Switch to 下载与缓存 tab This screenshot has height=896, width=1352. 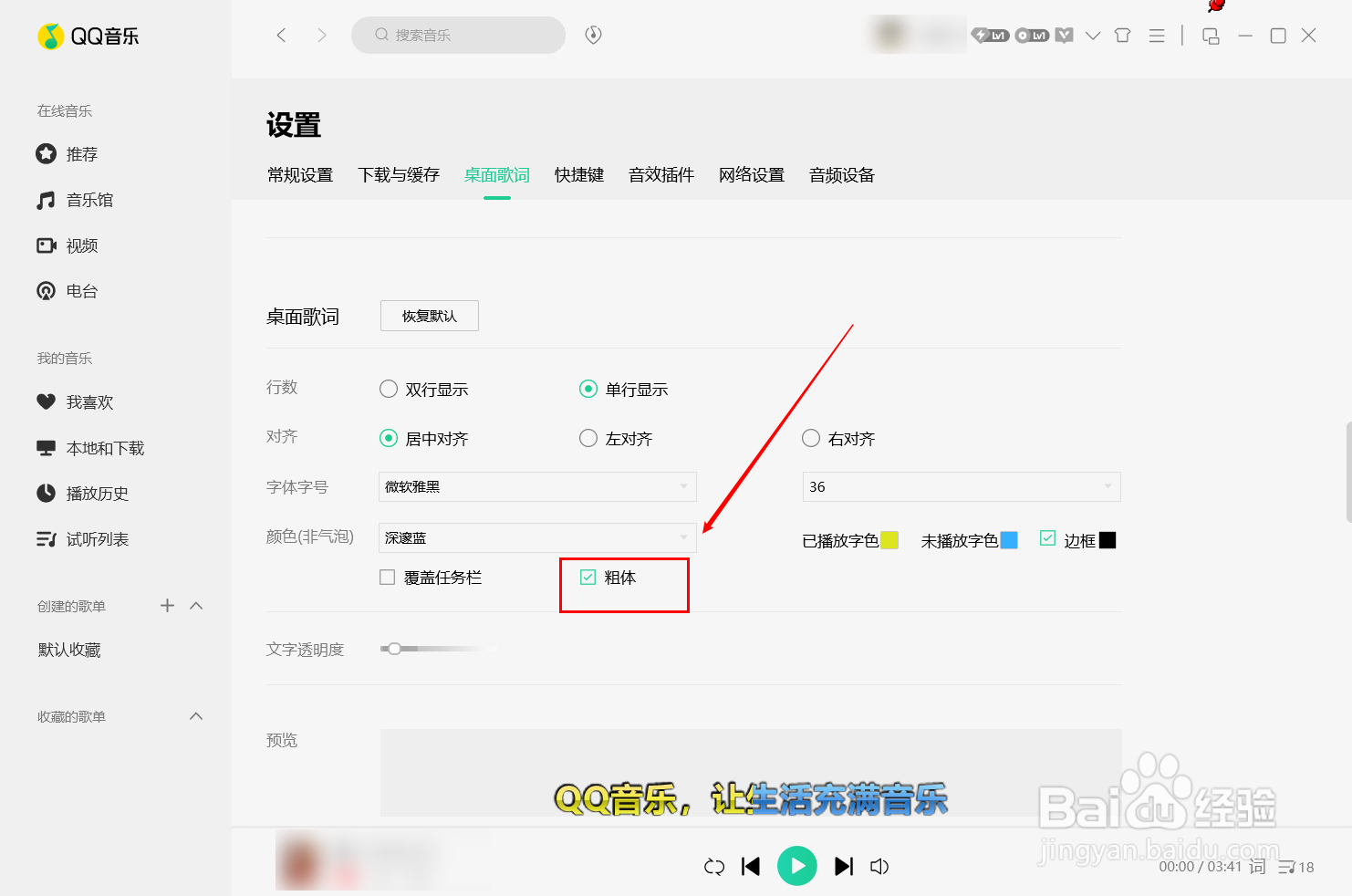(x=399, y=175)
